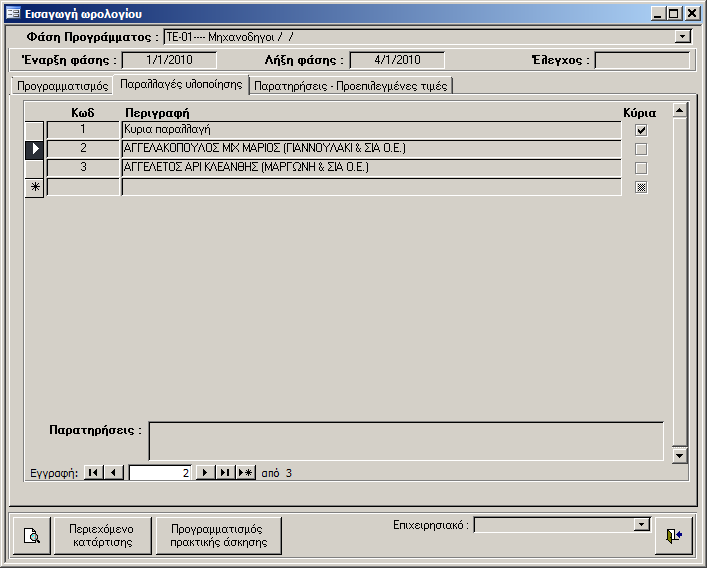Go to next record navigation button
Image resolution: width=707 pixels, height=568 pixels.
click(205, 473)
